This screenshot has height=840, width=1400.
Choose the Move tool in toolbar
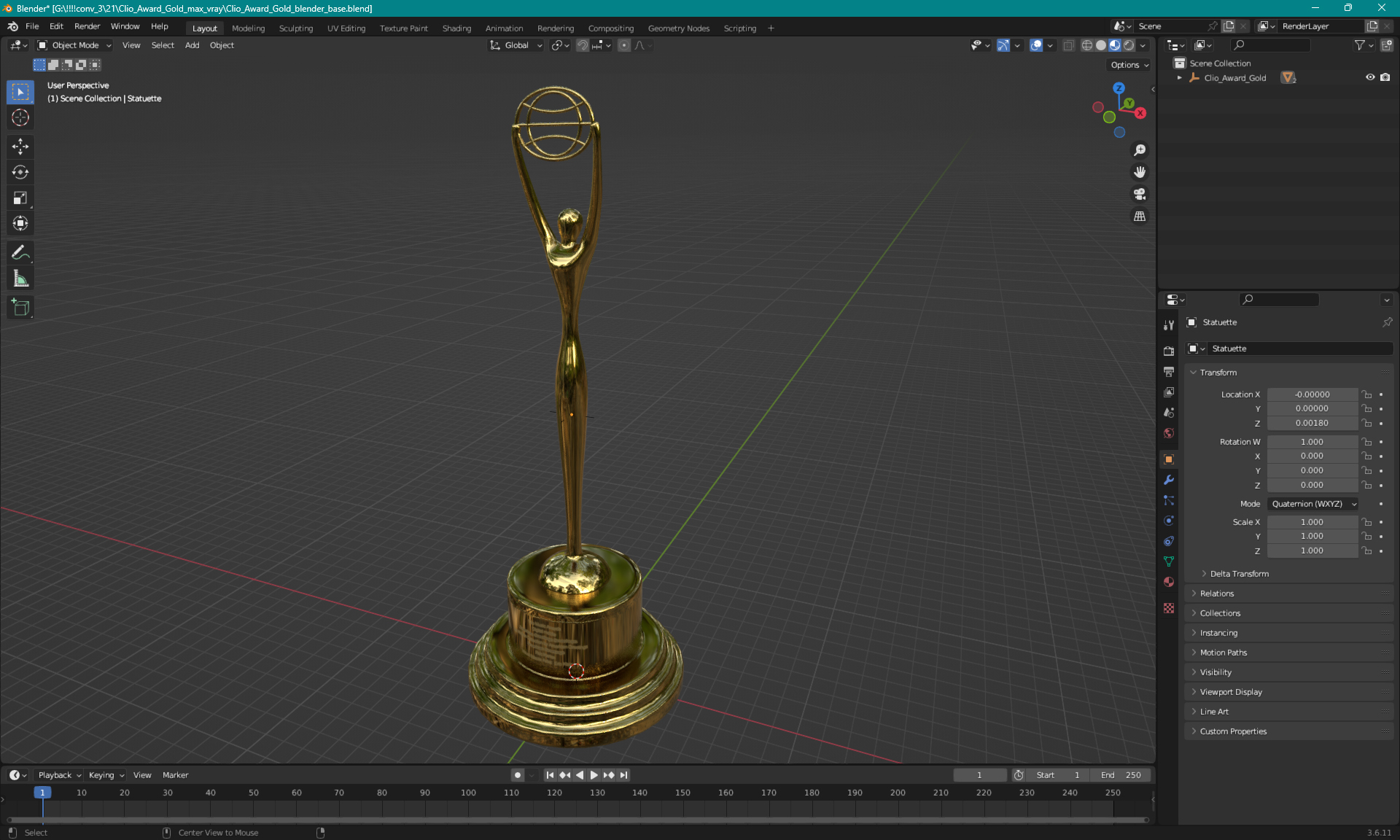(x=20, y=147)
